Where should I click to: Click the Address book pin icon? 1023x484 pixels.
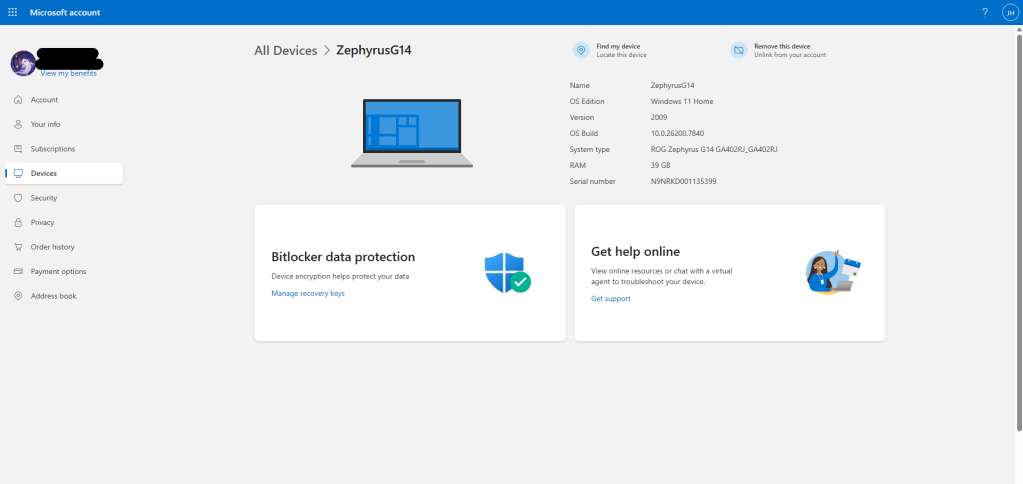(18, 296)
